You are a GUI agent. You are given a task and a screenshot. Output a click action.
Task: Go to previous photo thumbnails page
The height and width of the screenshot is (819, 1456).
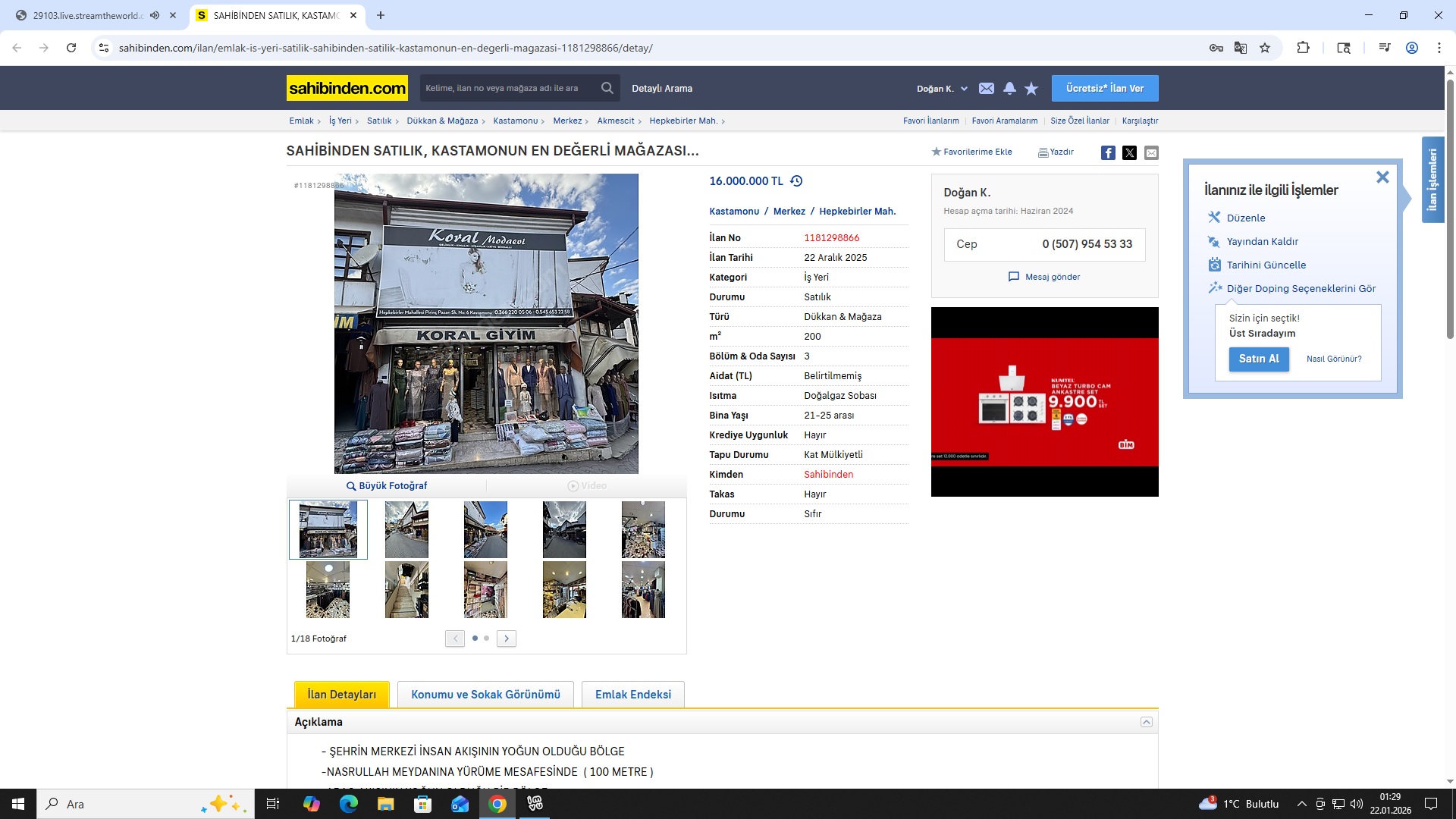(x=455, y=639)
